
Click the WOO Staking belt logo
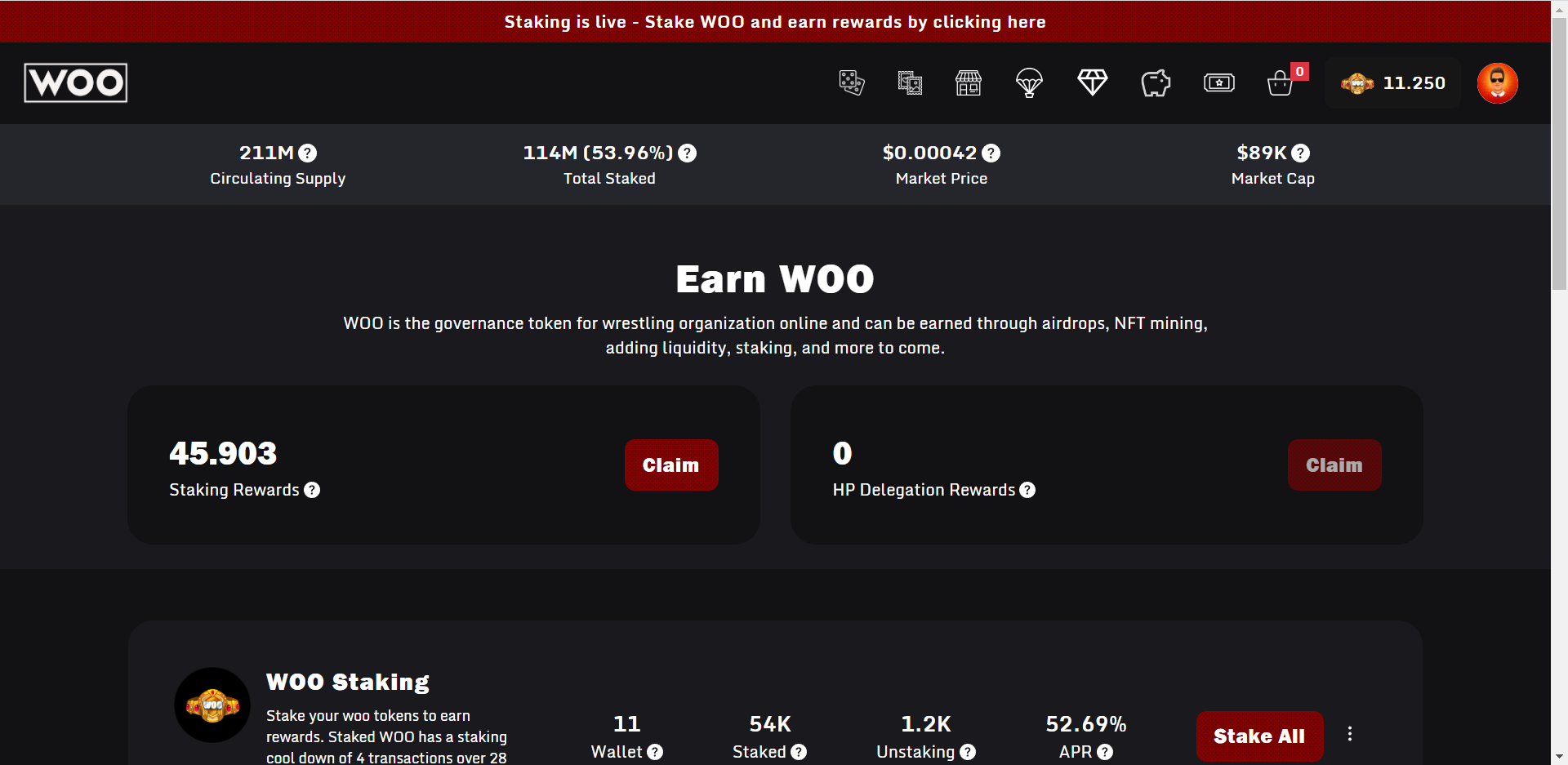[212, 705]
